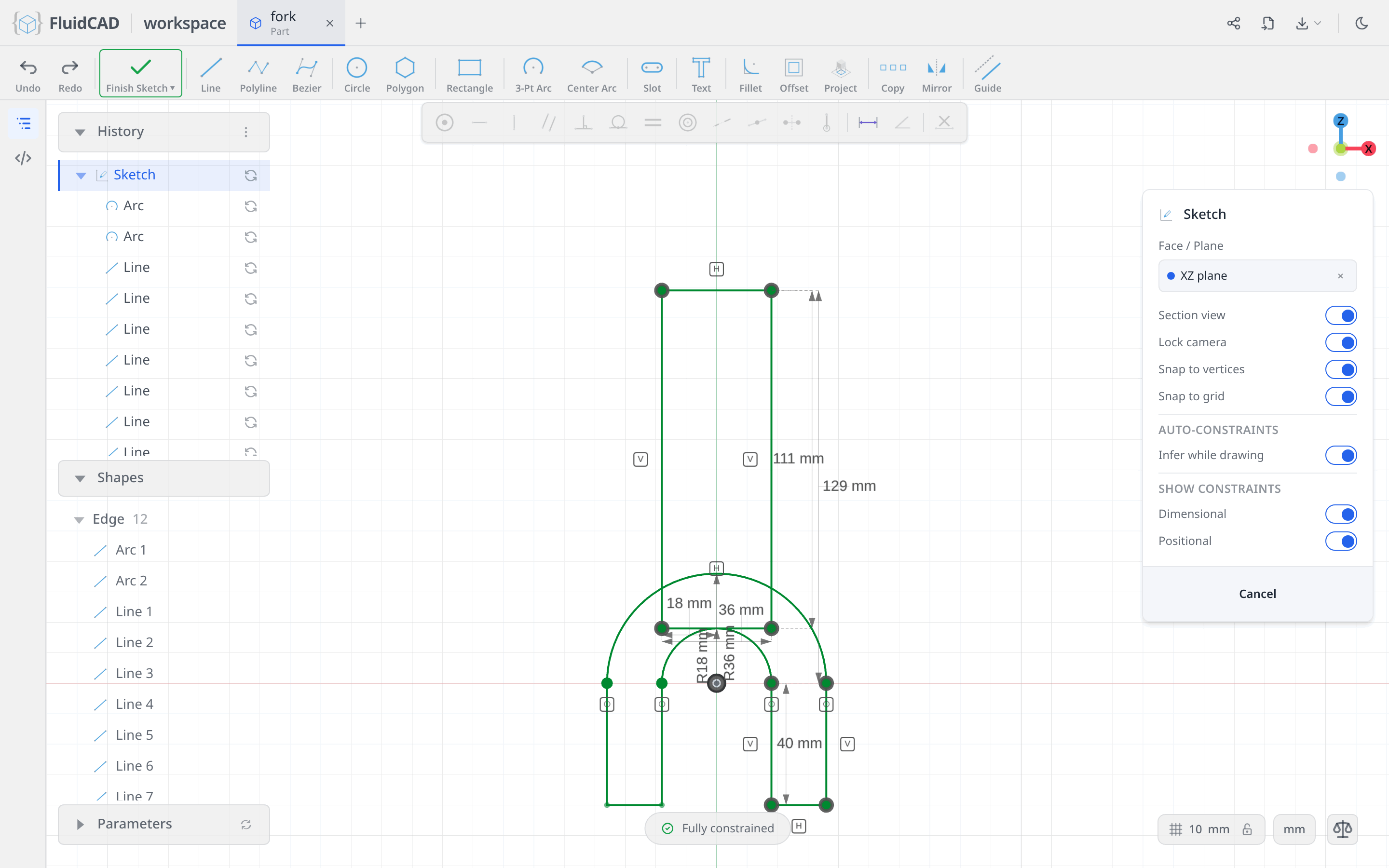Click the Undo button
The image size is (1389, 868).
coord(27,75)
